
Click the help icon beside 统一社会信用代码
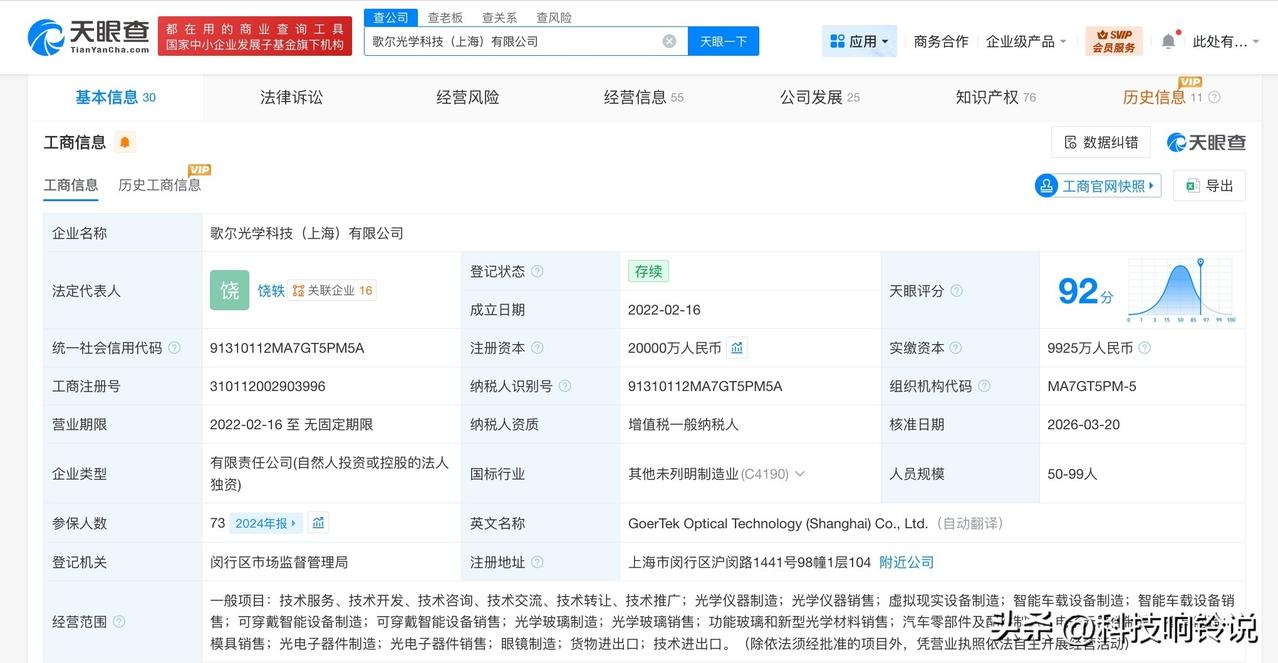coord(174,347)
